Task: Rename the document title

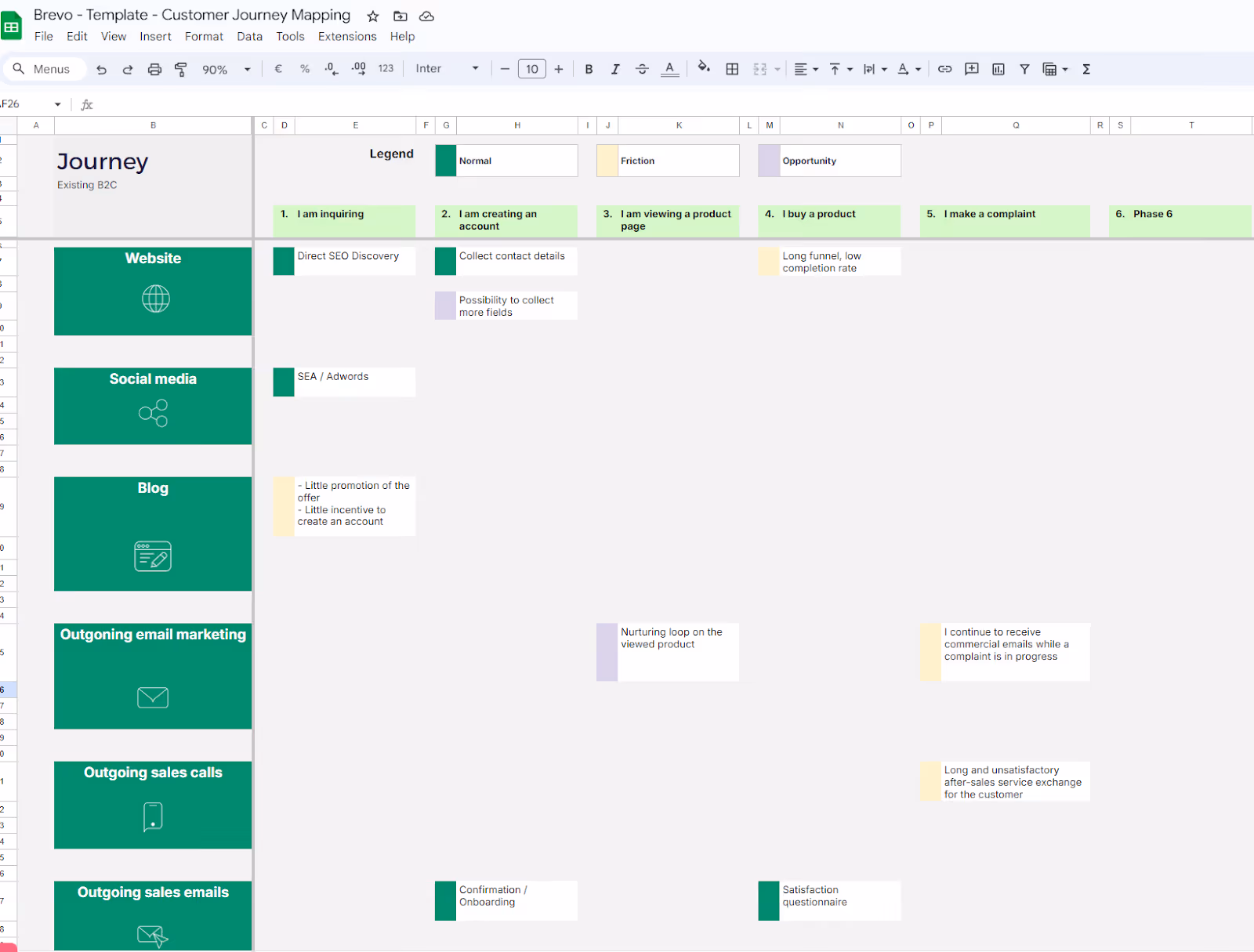Action: (x=192, y=15)
